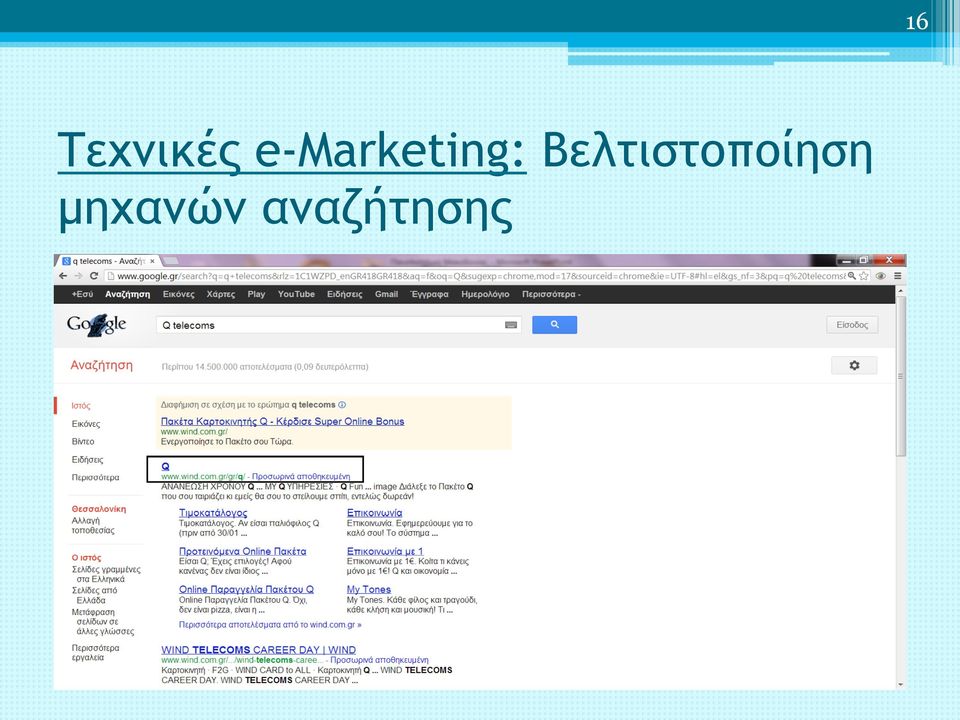The image size is (960, 720).
Task: Click Αλλαγή τοποθεσίας link
Action: [93, 525]
